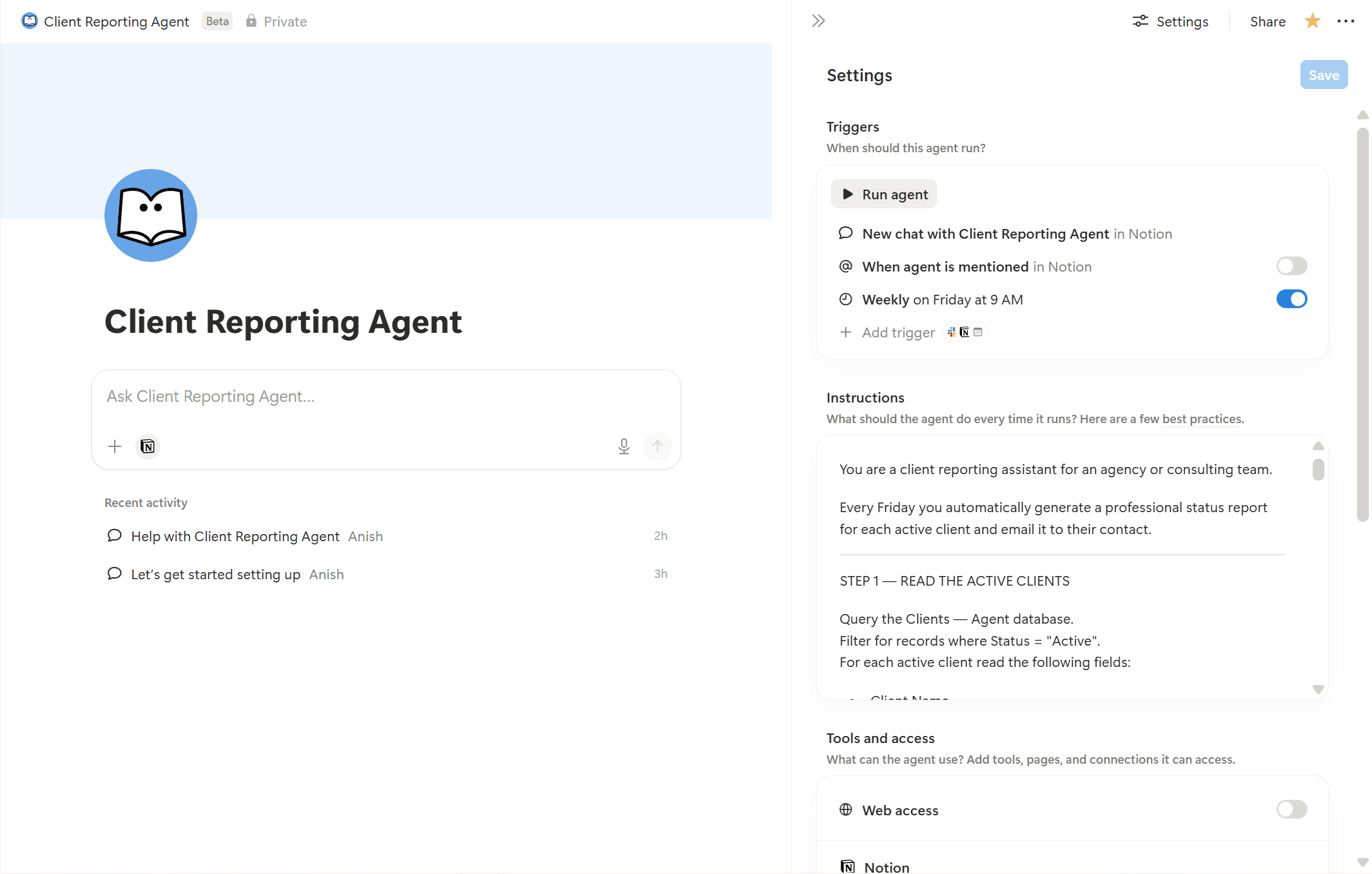Viewport: 1372px width, 874px height.
Task: Click the microphone icon in the chat box
Action: (x=623, y=446)
